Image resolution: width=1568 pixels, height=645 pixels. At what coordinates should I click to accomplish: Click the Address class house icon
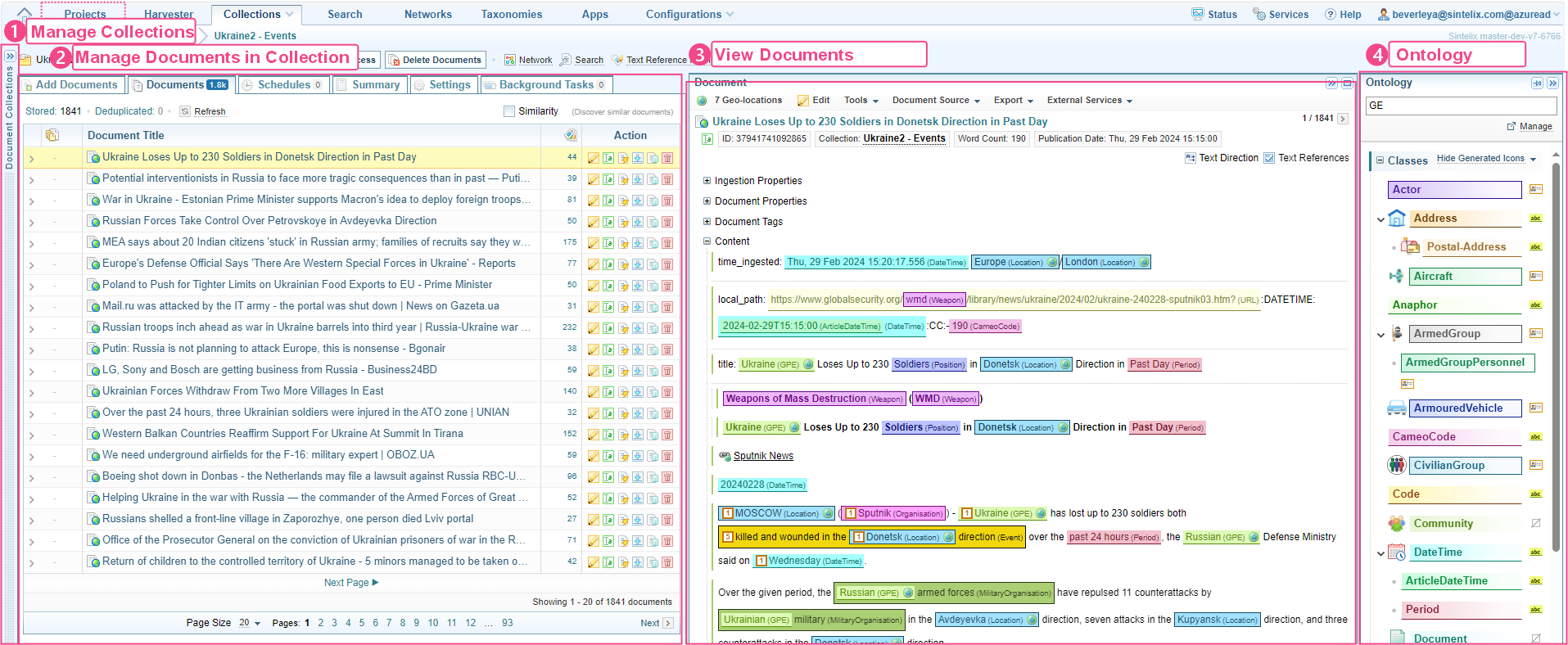coord(1397,219)
